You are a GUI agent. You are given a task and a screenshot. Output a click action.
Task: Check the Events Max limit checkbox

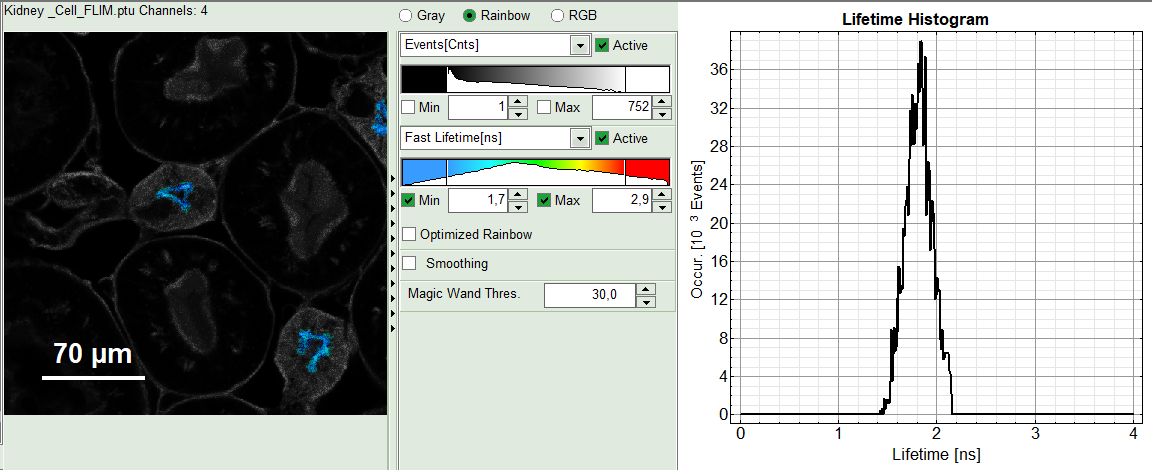coord(545,107)
